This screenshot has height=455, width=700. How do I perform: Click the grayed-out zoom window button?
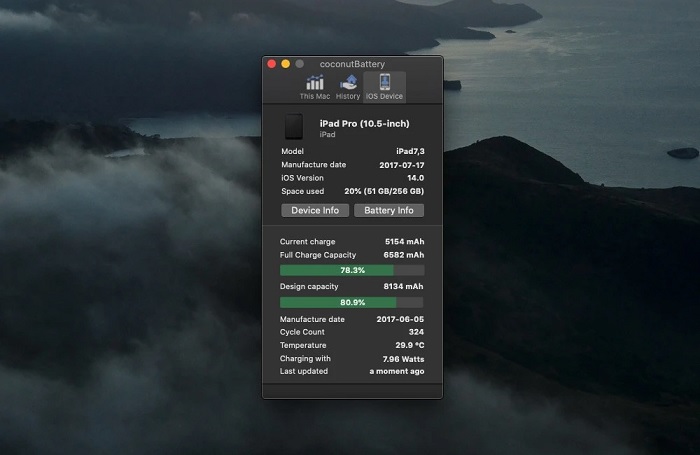point(299,64)
